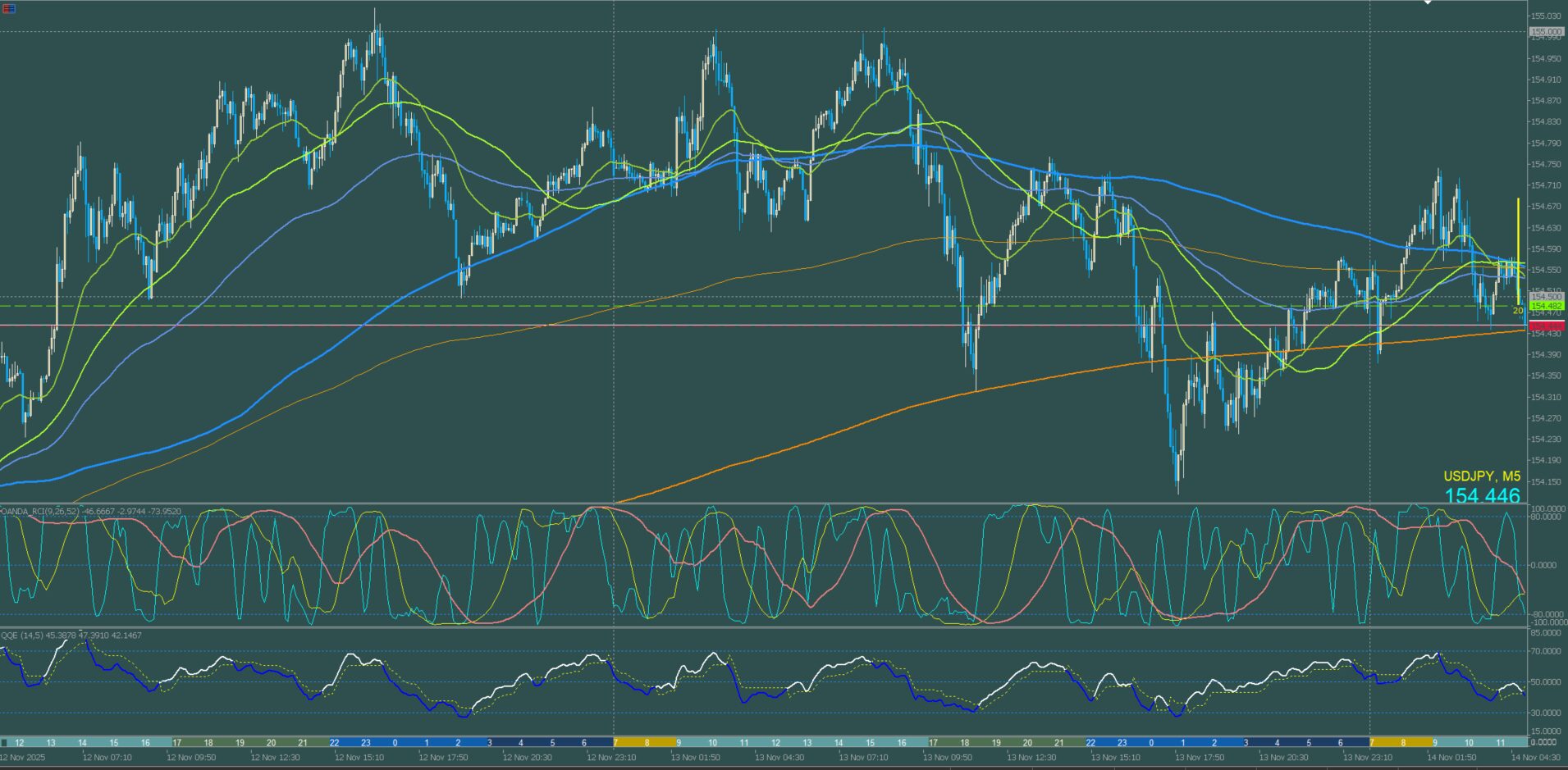Click the 154.150 price scale label
Image resolution: width=1568 pixels, height=770 pixels.
point(1546,482)
